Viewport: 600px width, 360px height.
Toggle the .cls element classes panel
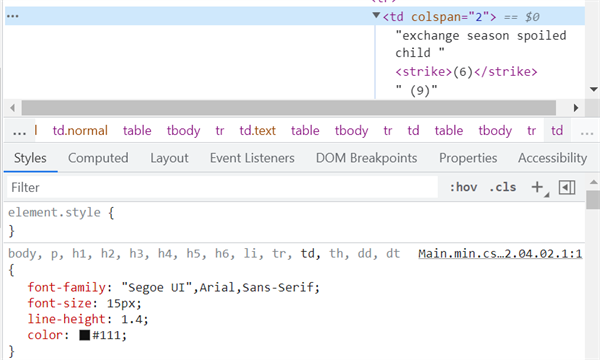click(x=502, y=187)
